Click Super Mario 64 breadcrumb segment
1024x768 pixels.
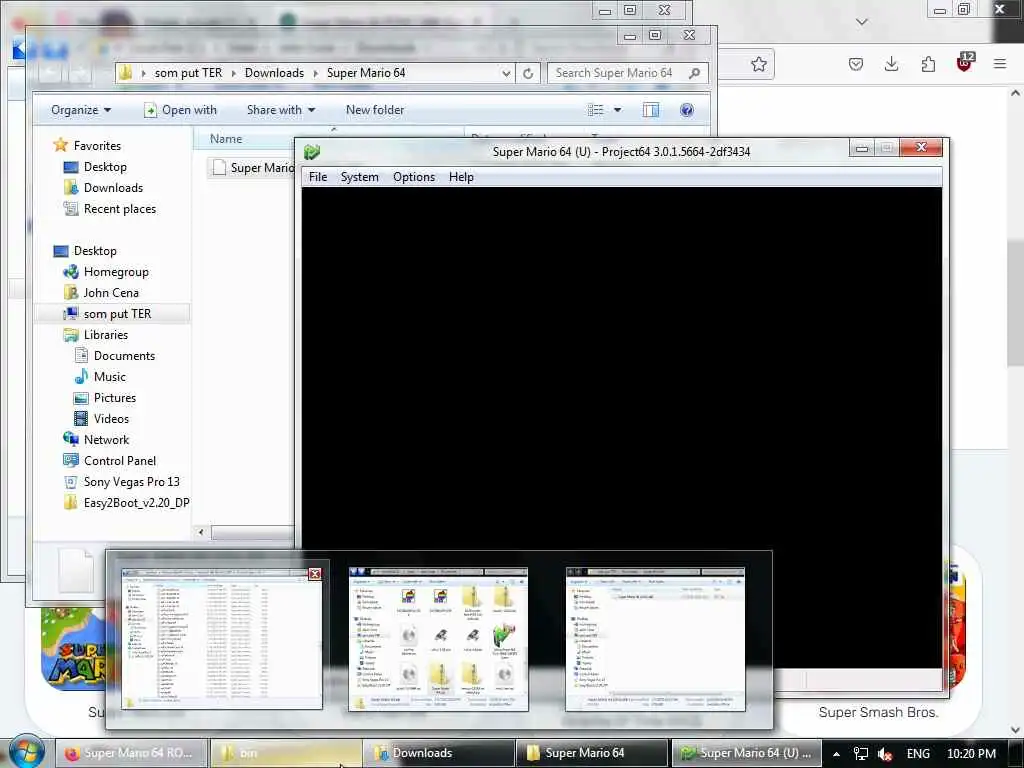tap(366, 73)
